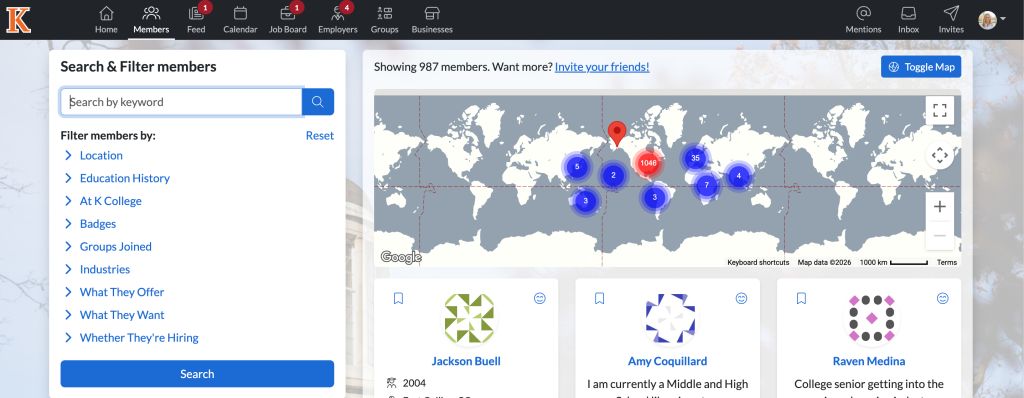Open map Keyboard shortcuts
The image size is (1024, 398).
tap(758, 263)
